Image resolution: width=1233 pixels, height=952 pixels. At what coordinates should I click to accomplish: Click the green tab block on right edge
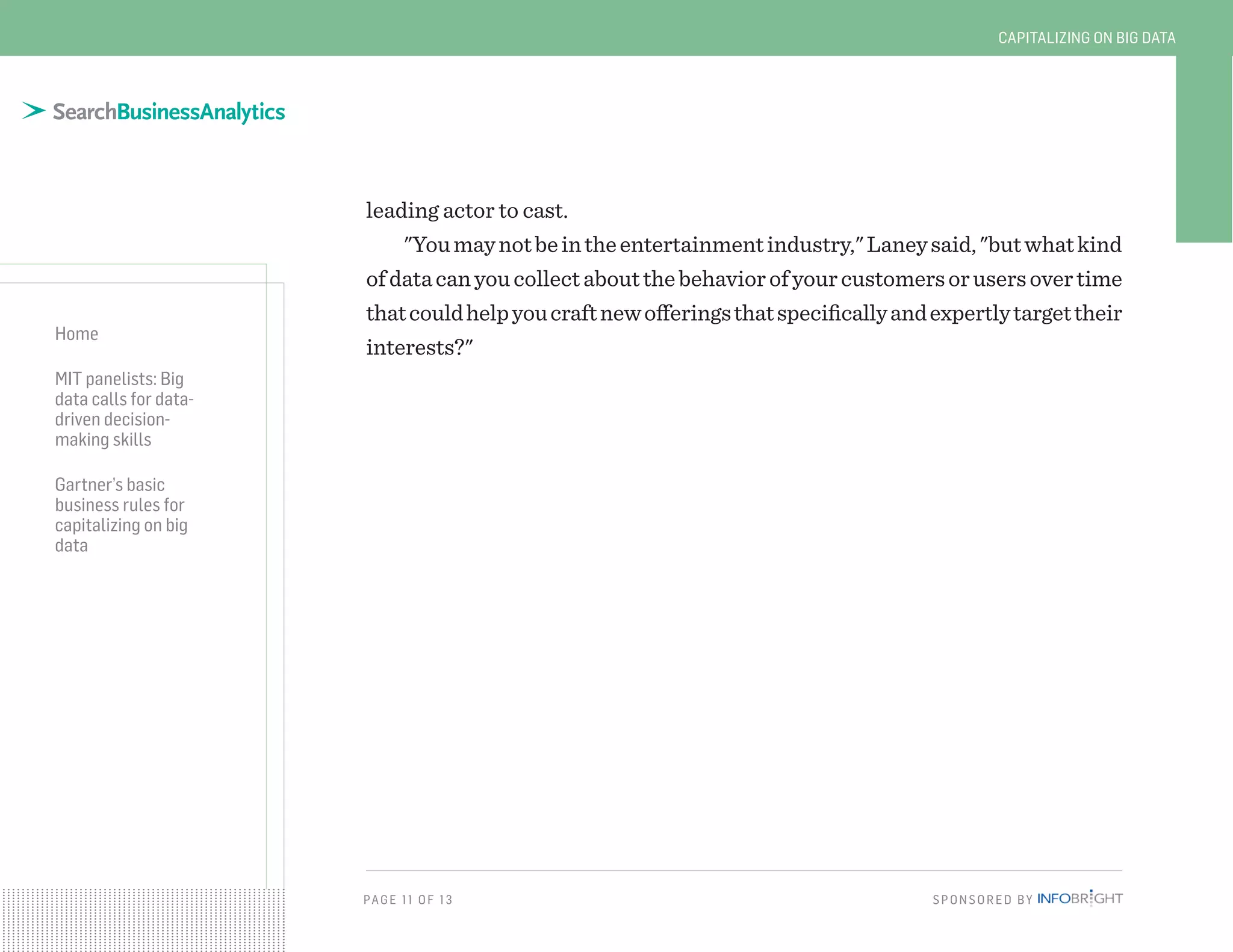(x=1203, y=150)
